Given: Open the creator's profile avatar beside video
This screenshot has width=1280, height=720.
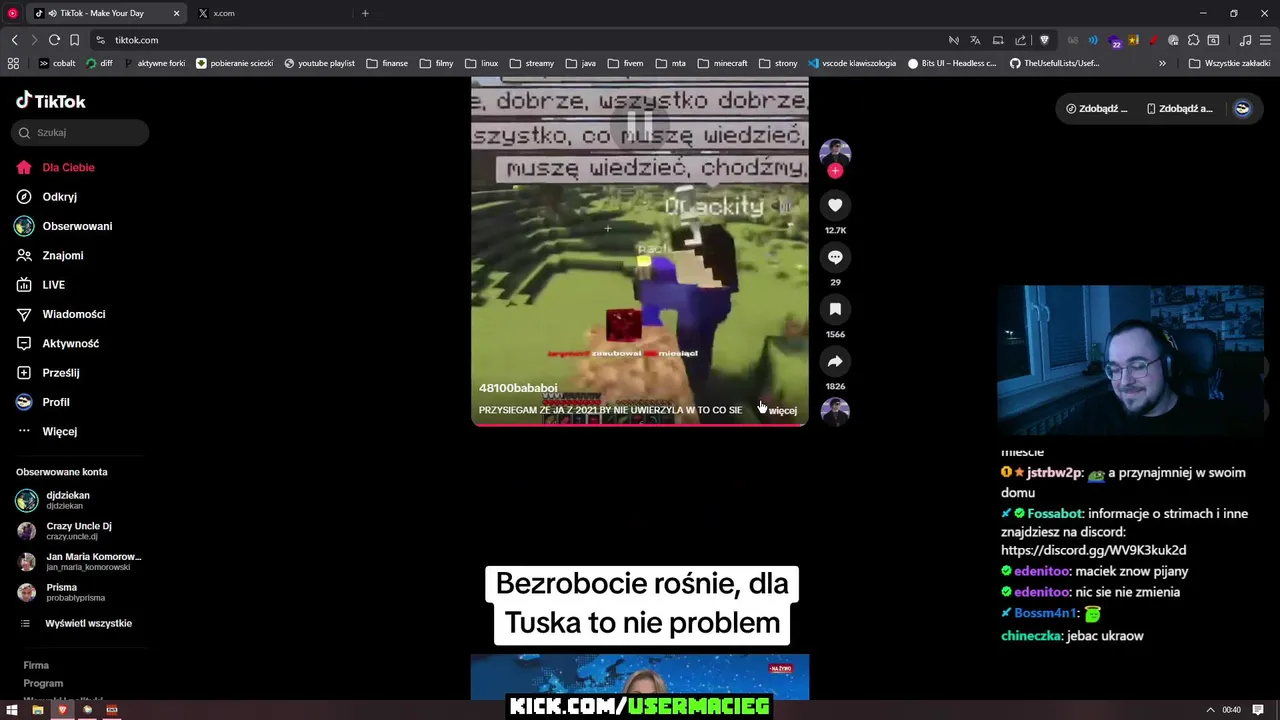Looking at the screenshot, I should click(835, 153).
